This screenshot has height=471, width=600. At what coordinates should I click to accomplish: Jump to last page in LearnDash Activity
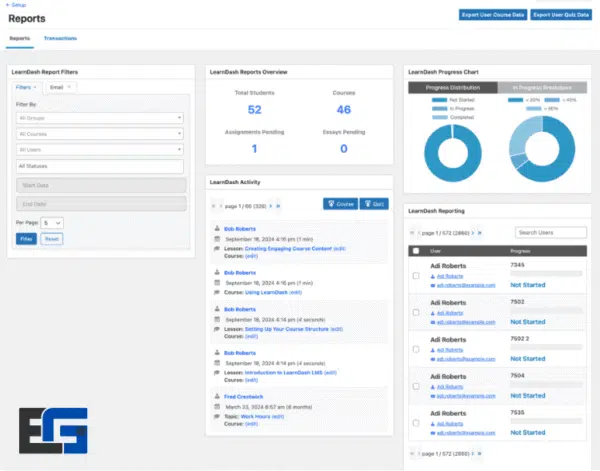278,205
